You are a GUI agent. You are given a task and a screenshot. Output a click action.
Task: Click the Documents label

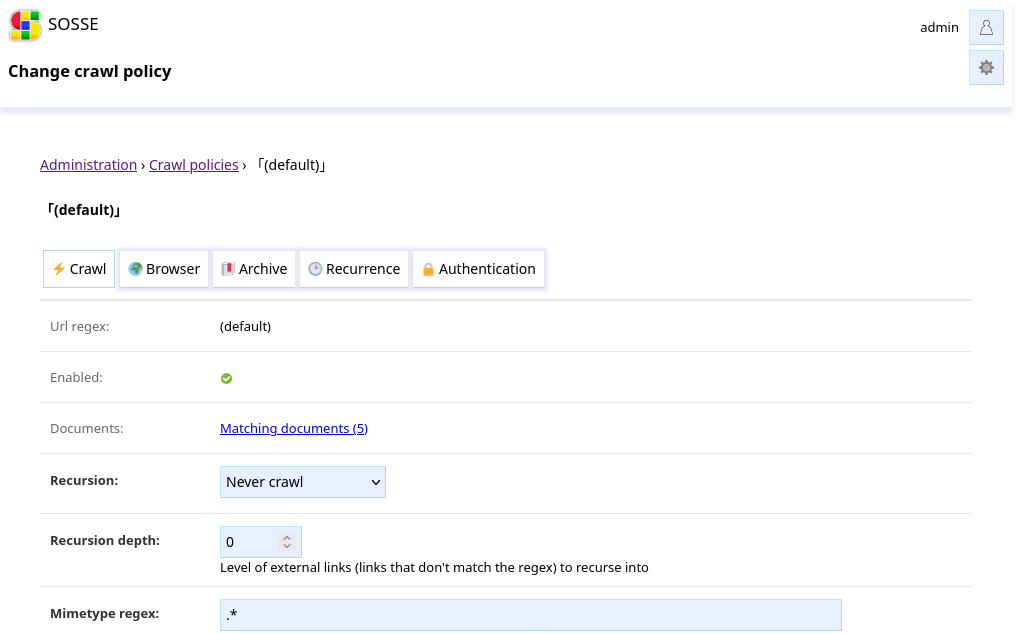click(x=87, y=428)
